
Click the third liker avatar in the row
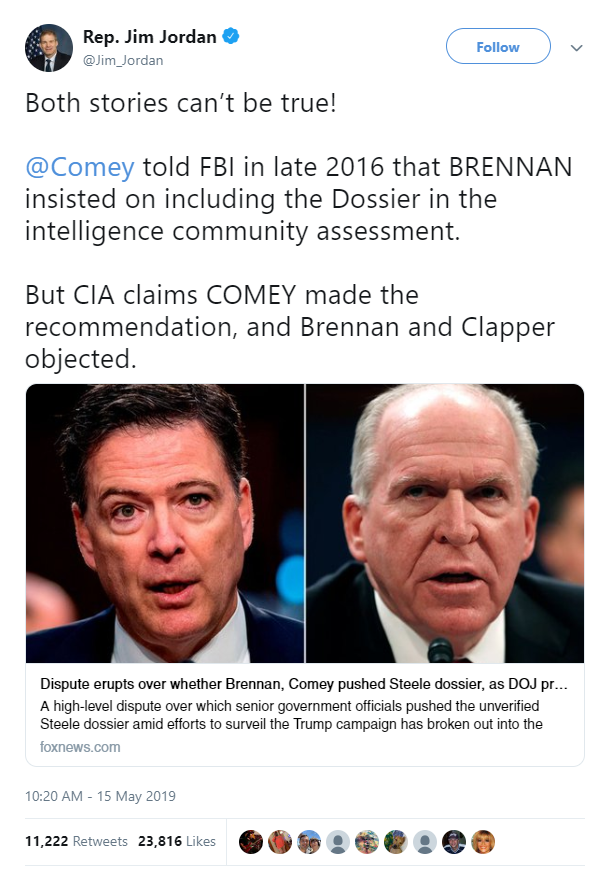pyautogui.click(x=309, y=842)
